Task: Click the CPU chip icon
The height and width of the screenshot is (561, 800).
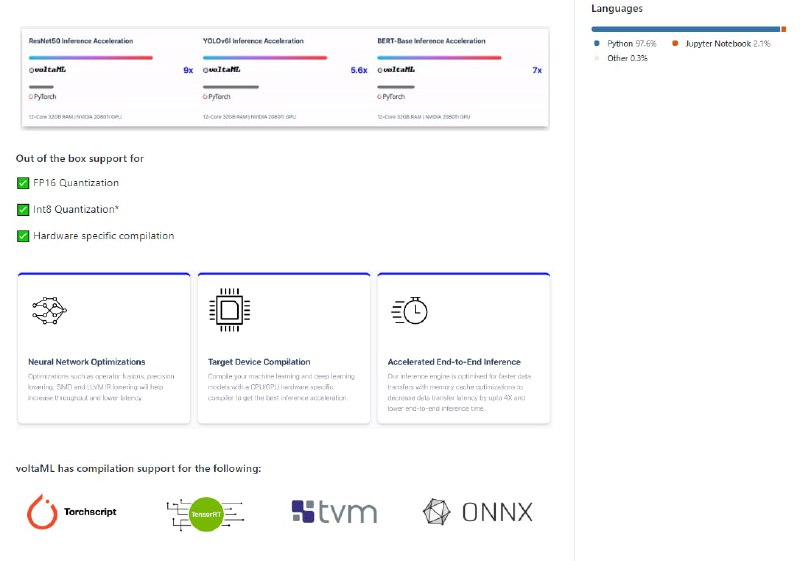Action: (227, 311)
